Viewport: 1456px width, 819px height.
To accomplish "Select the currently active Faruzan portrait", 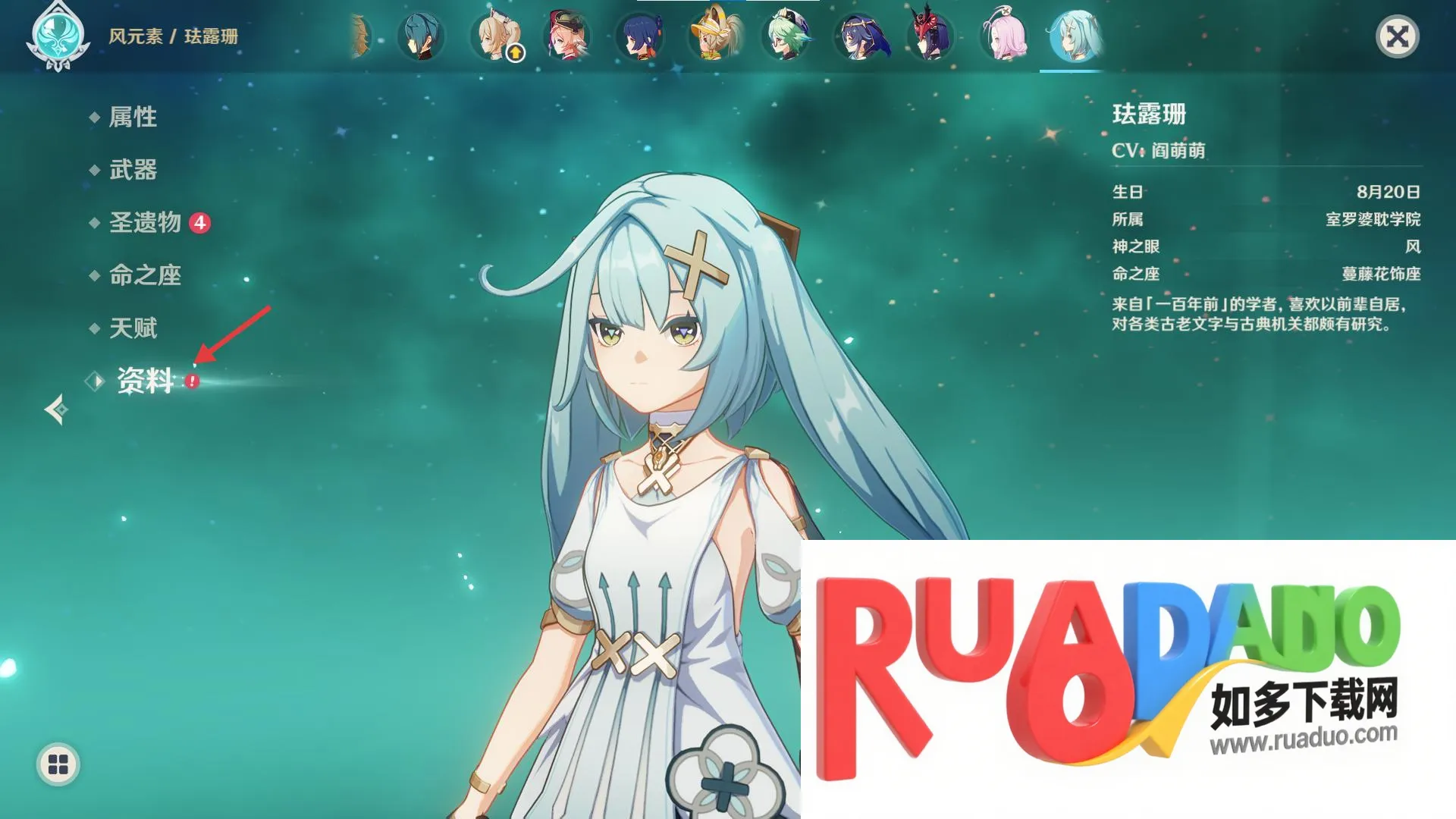I will (1074, 36).
